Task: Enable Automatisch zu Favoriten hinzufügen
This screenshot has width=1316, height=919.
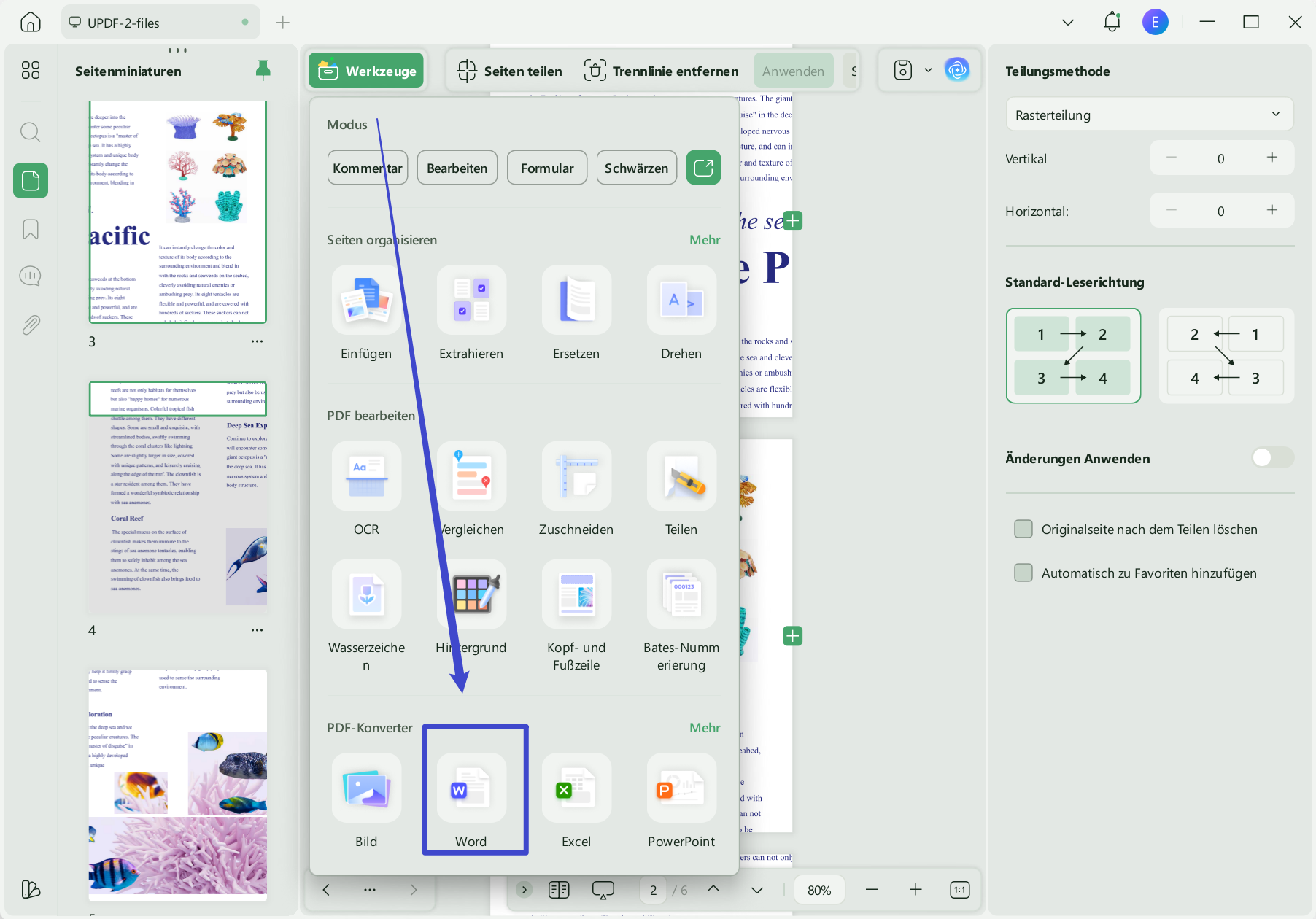Action: pos(1023,573)
